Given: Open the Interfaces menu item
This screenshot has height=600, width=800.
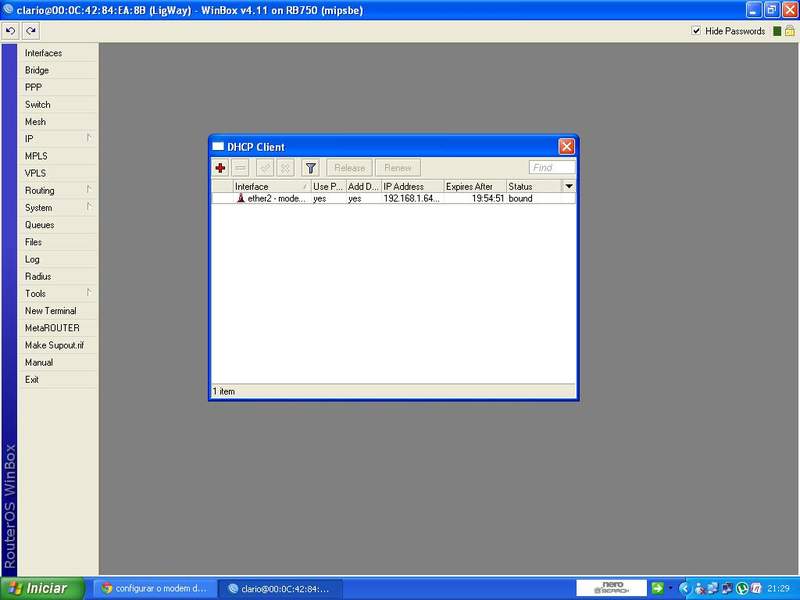Looking at the screenshot, I should (x=57, y=53).
